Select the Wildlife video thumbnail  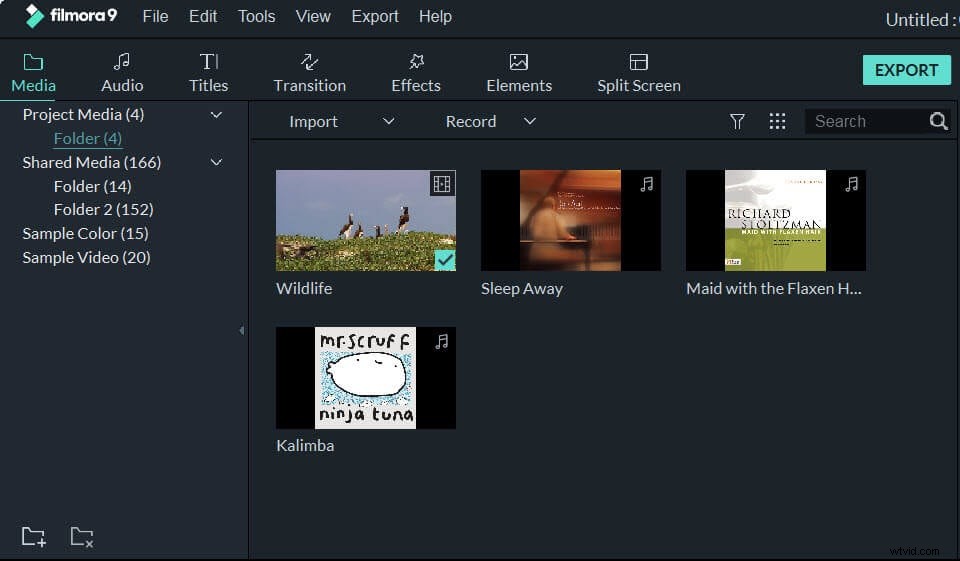(x=366, y=220)
